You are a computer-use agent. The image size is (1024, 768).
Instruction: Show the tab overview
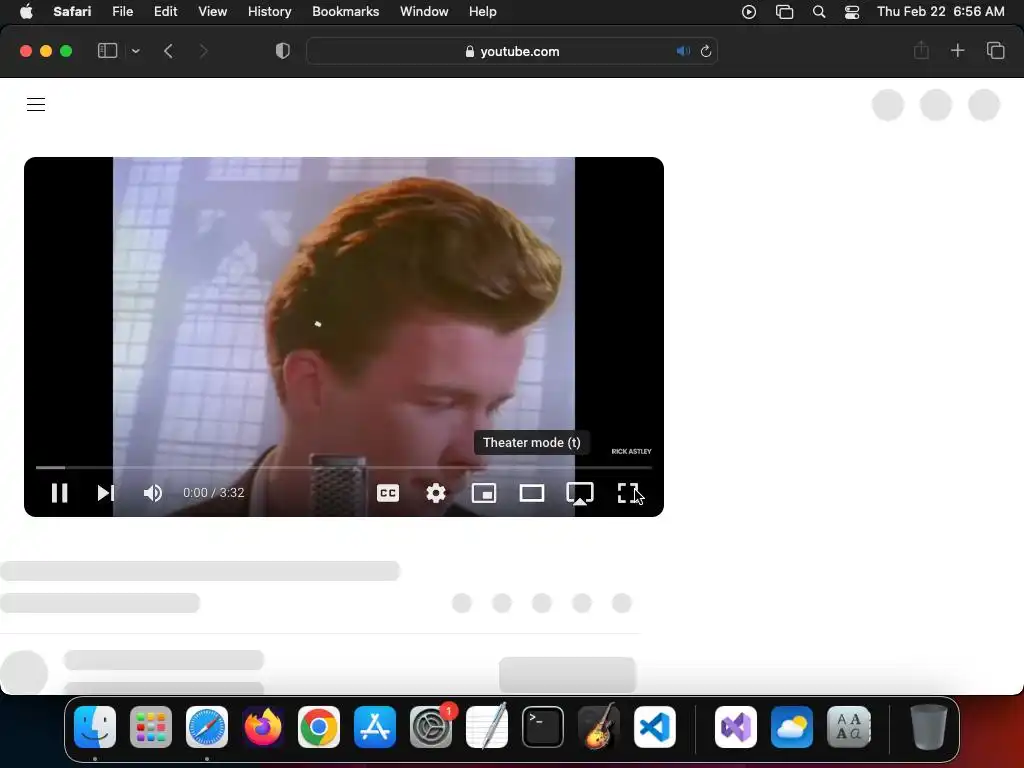coord(995,50)
